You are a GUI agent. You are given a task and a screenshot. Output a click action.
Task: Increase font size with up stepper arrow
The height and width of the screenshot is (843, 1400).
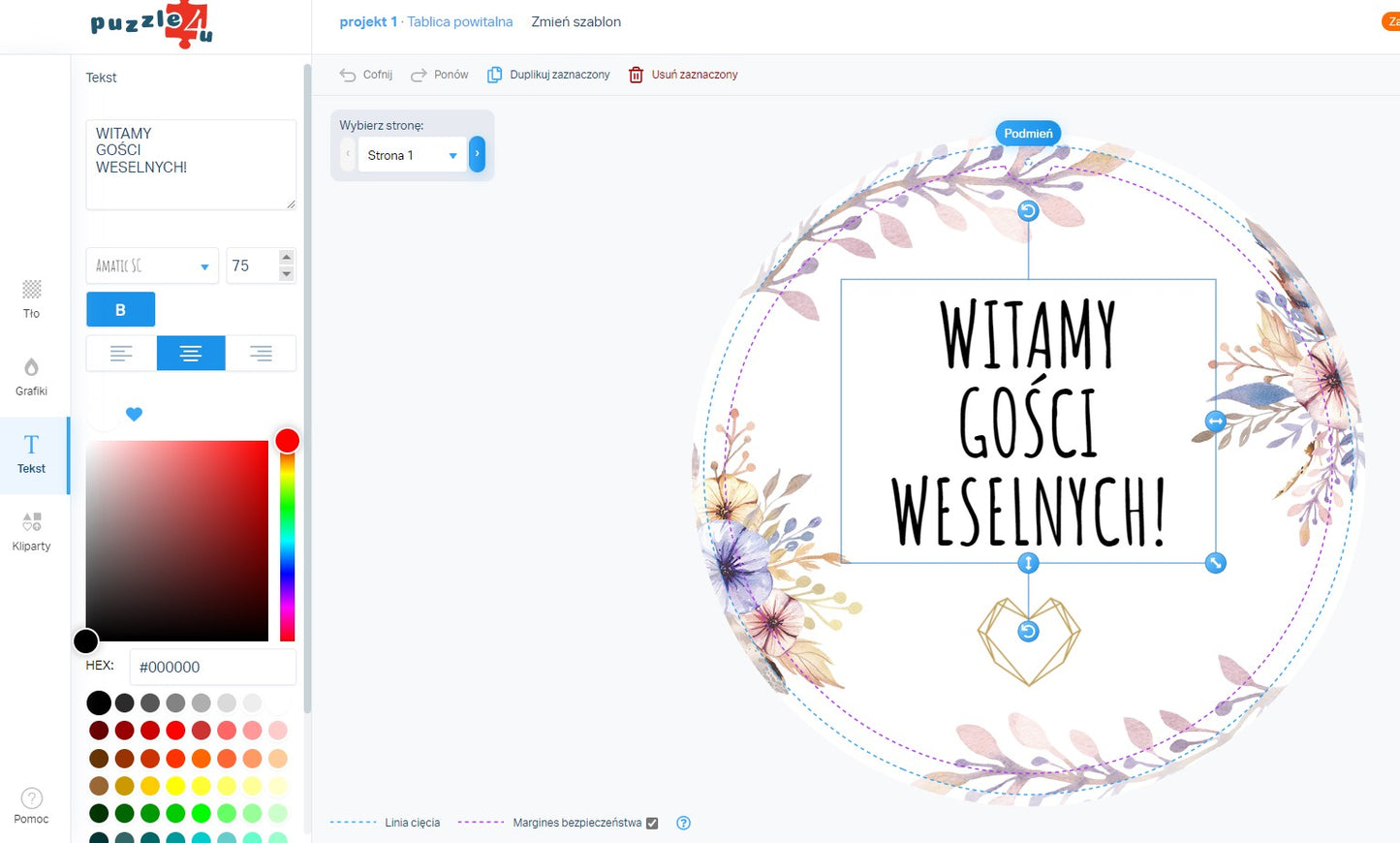coord(286,258)
